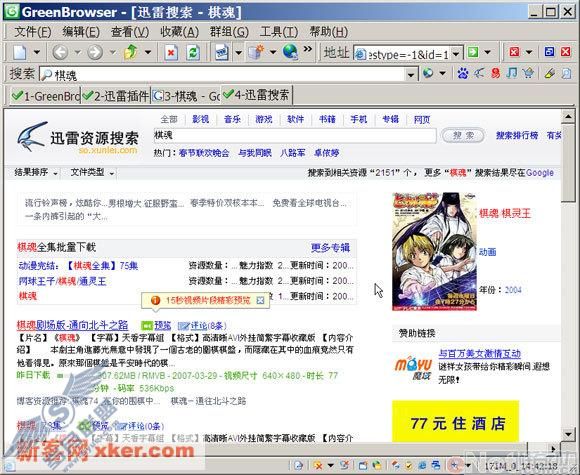
Task: Open the 收藏(A) favorites menu
Action: click(x=179, y=32)
